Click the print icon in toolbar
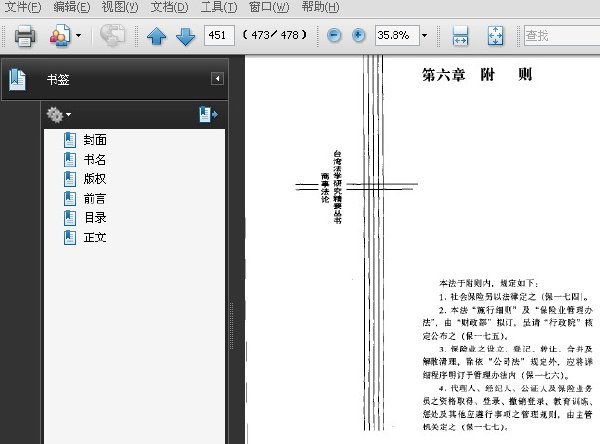The width and height of the screenshot is (600, 444). click(x=25, y=36)
